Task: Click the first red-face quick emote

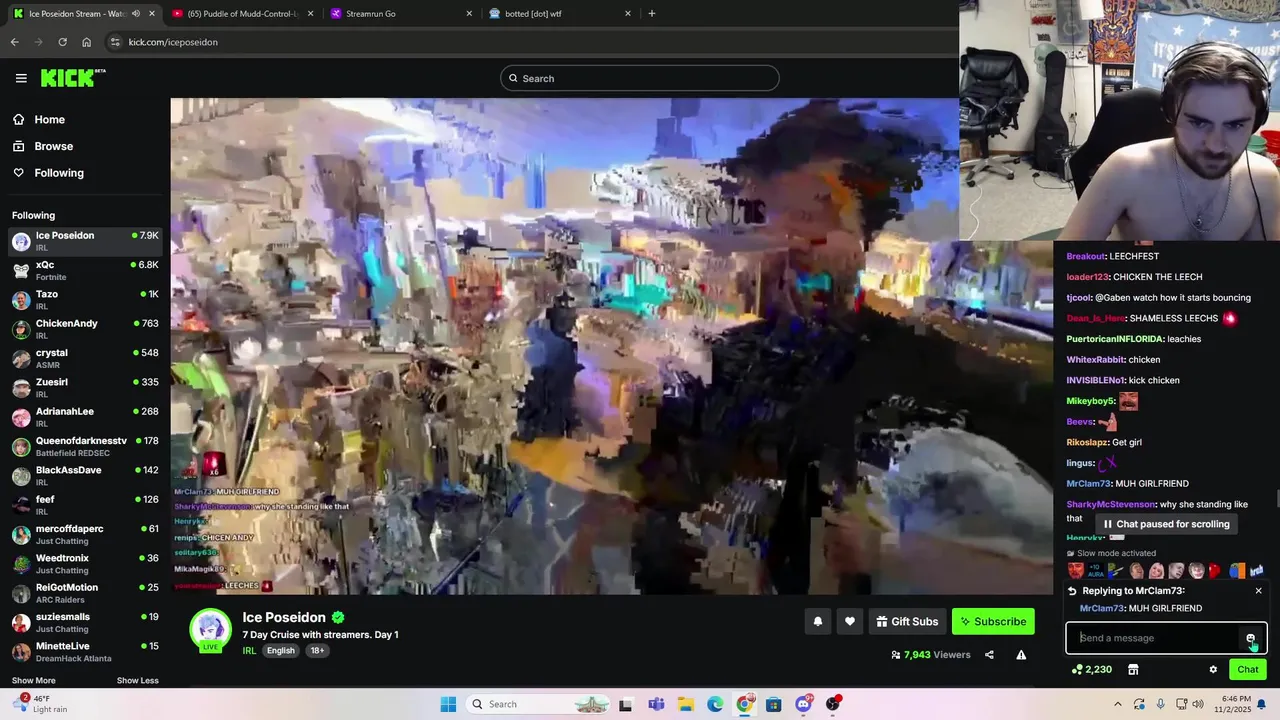Action: [1075, 571]
